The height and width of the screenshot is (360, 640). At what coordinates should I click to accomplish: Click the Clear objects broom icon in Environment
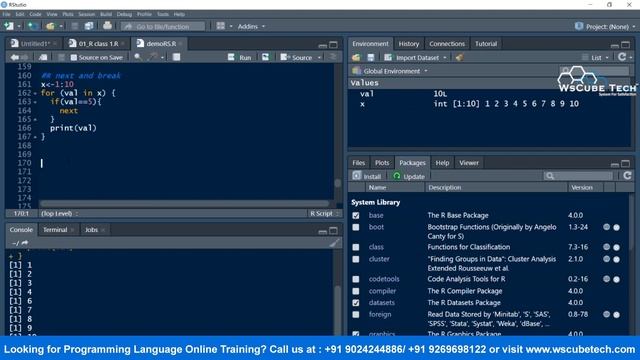(460, 58)
